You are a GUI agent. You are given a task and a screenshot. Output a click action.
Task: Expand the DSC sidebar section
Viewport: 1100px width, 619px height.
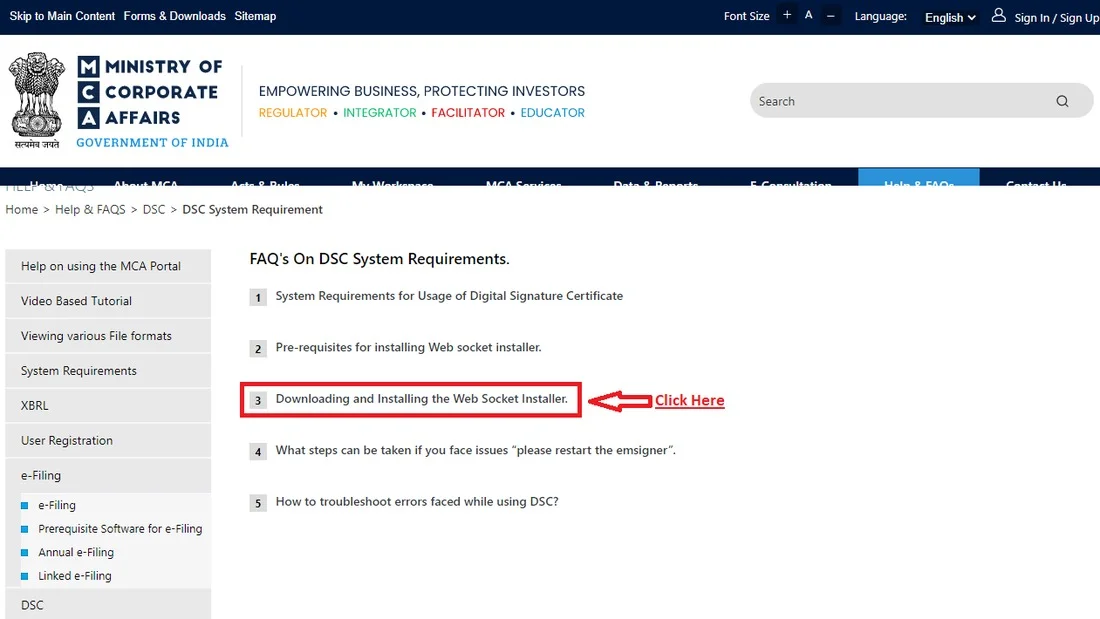(x=108, y=604)
